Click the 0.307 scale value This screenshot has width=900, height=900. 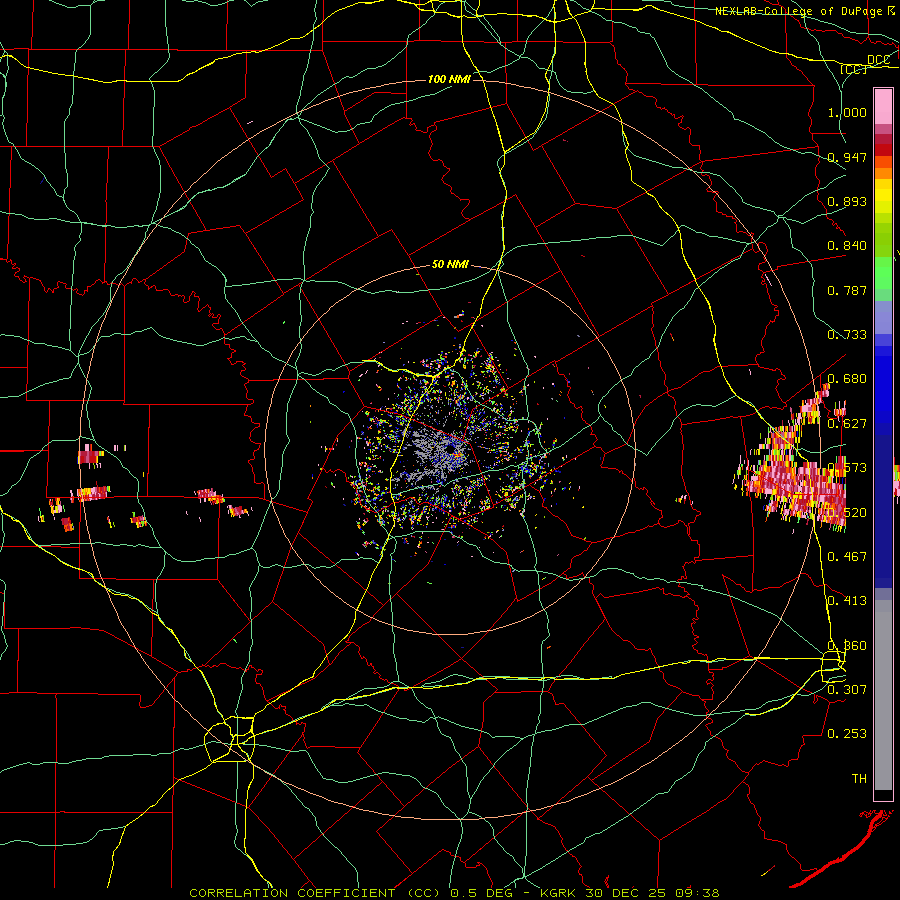(847, 689)
